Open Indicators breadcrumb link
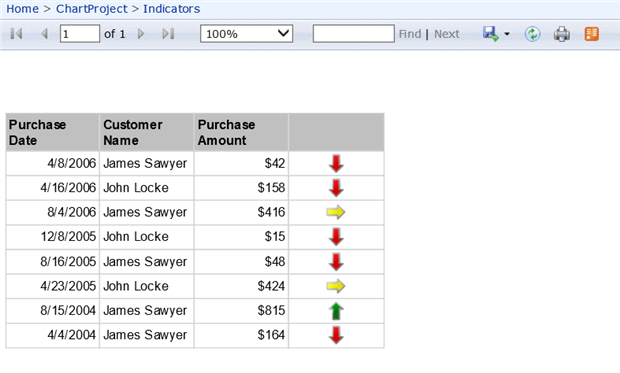Viewport: 620px width, 373px height. 172,9
